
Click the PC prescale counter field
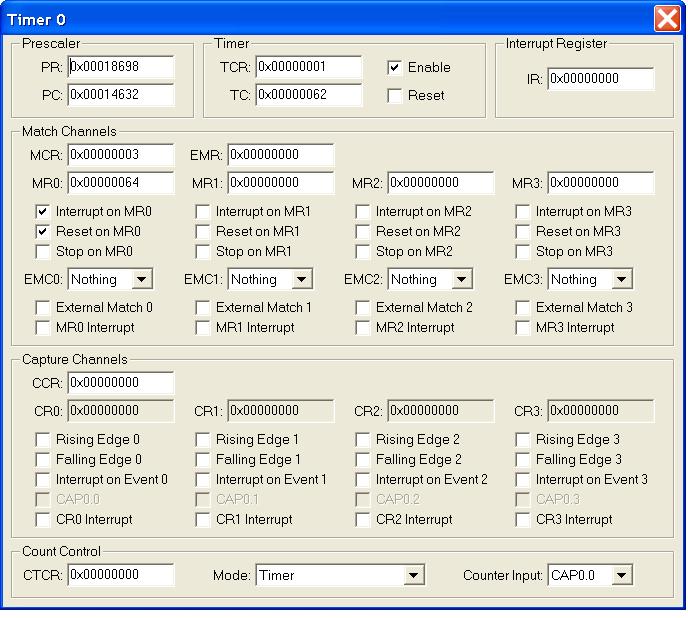pos(121,95)
